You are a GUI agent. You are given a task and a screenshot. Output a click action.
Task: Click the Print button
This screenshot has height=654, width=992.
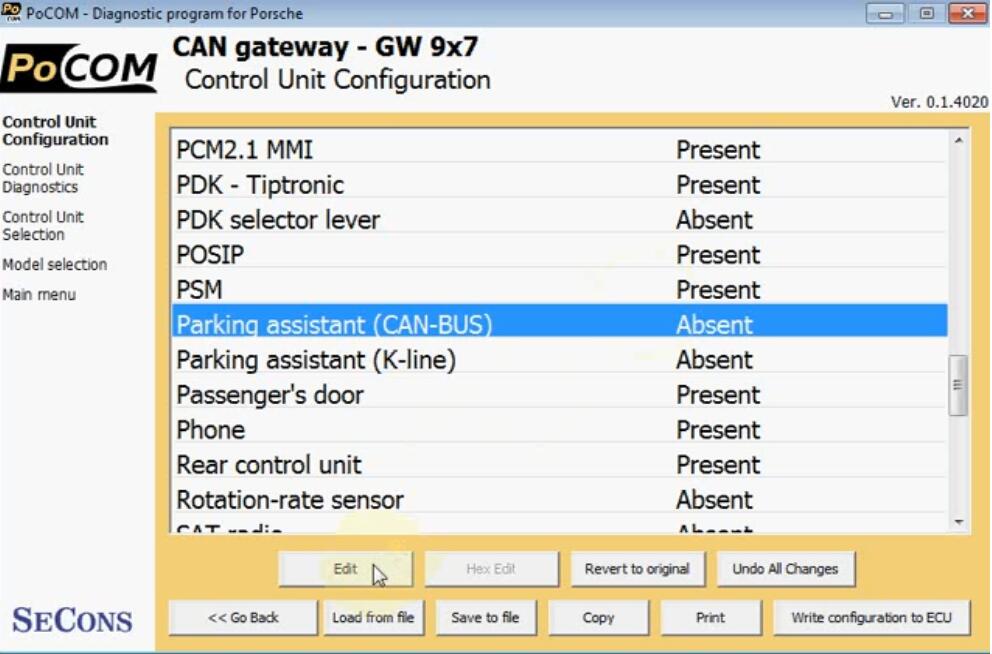[710, 617]
